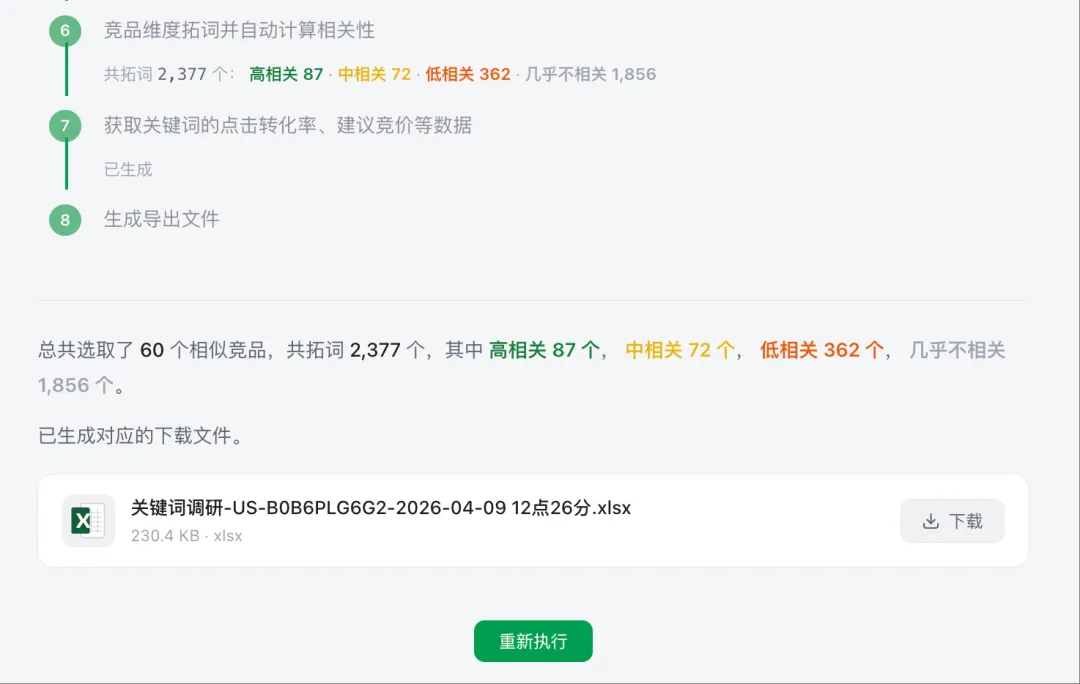Image resolution: width=1080 pixels, height=684 pixels.
Task: Click 高相关 87 个 in the summary
Action: (x=544, y=350)
